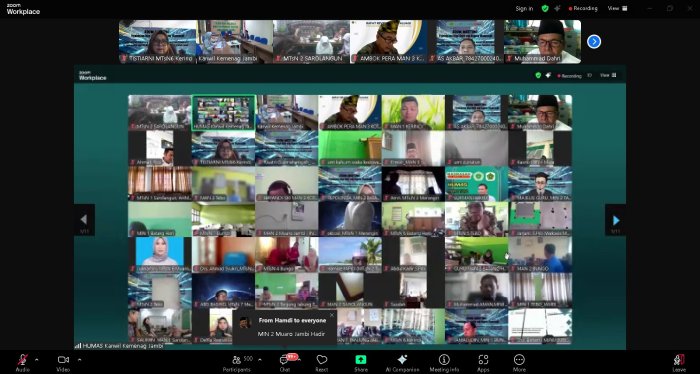Open the Chat panel
This screenshot has width=700, height=374.
285,362
